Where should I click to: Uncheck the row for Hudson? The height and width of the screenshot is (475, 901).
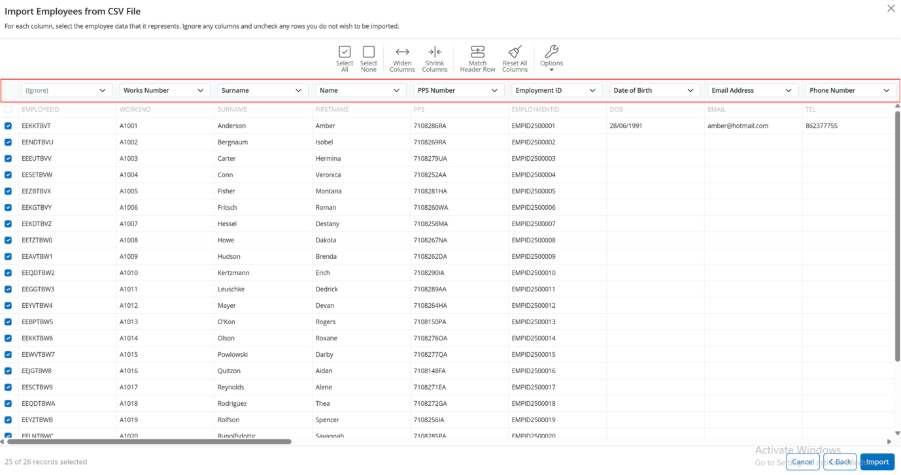point(8,257)
